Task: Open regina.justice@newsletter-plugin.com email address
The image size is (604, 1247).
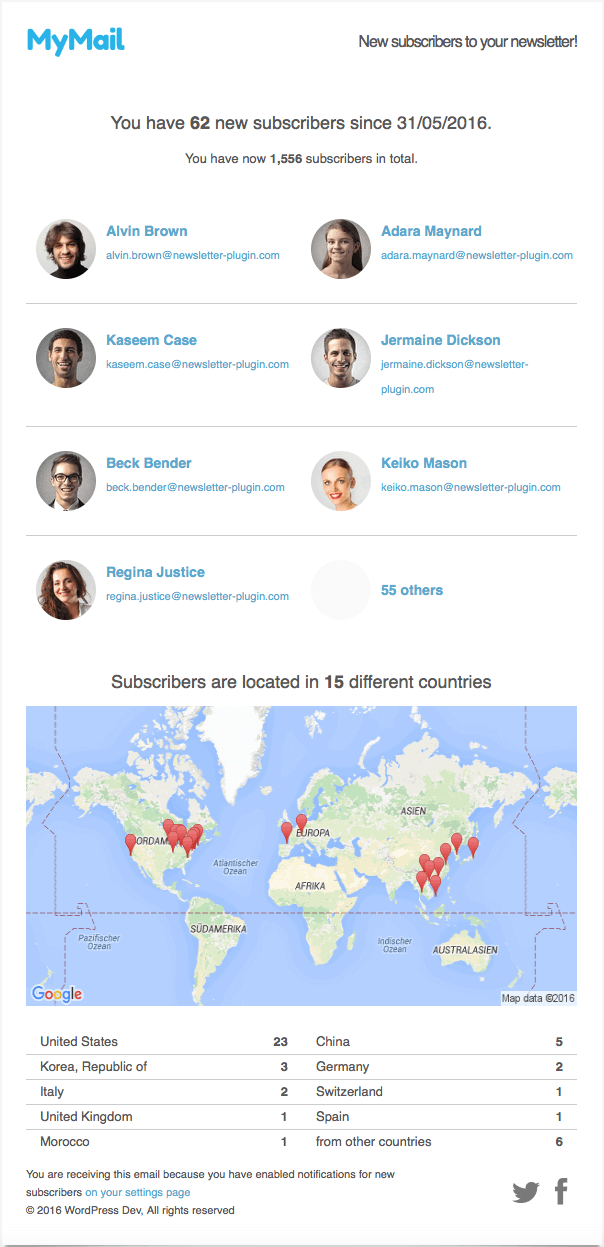Action: 197,596
